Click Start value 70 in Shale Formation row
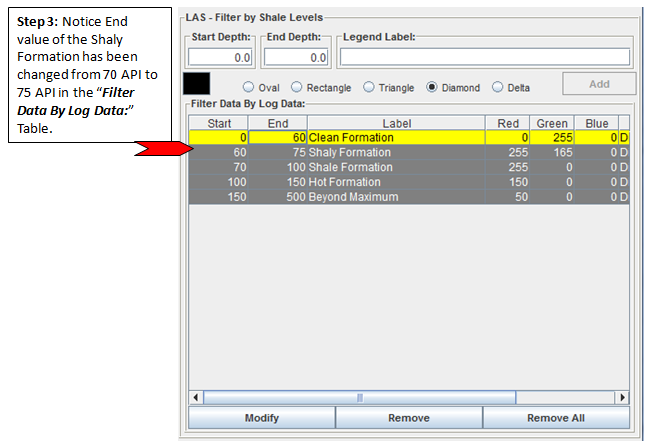The image size is (651, 446). click(219, 167)
